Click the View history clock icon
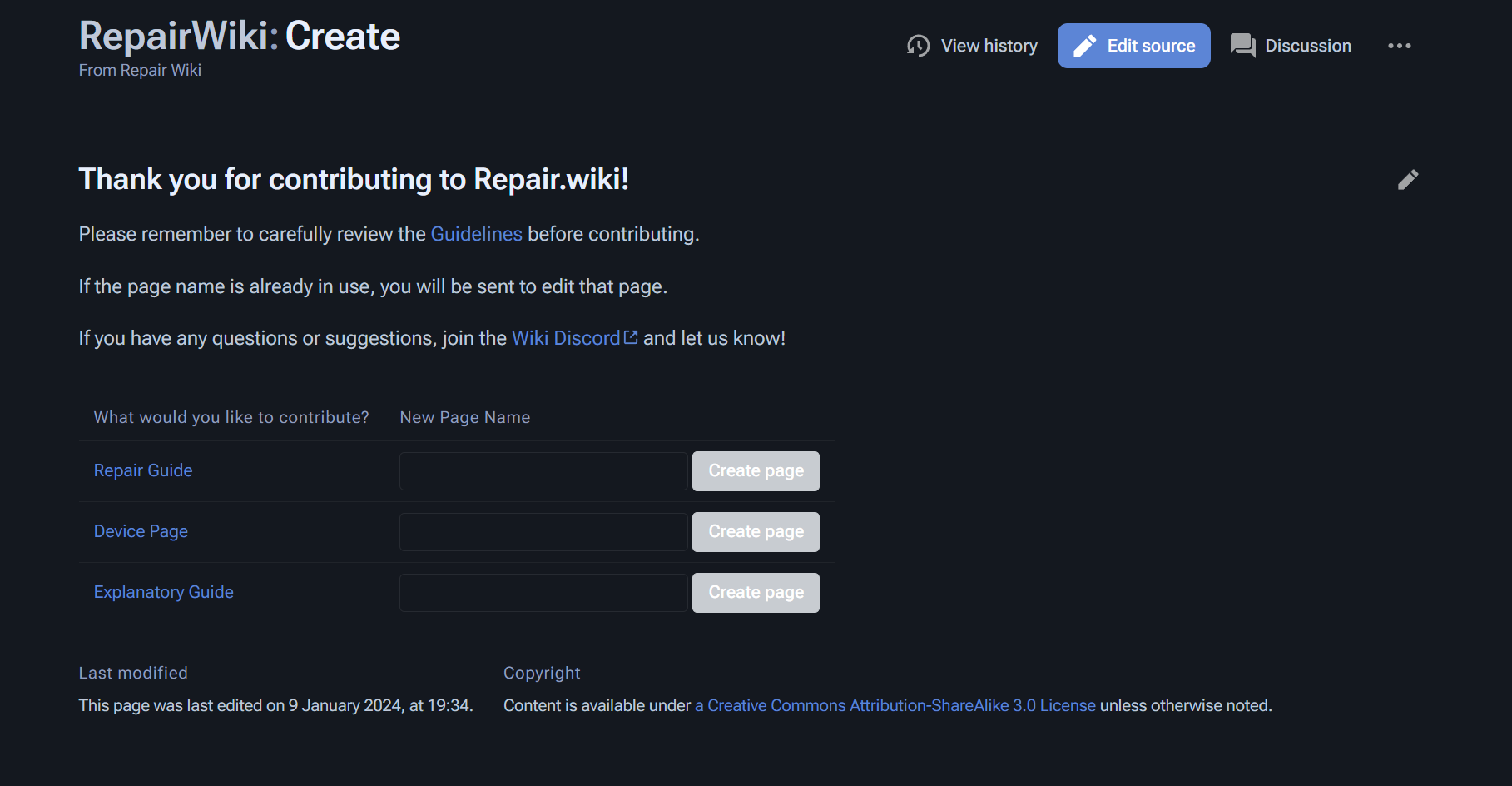The height and width of the screenshot is (786, 1512). 918,46
